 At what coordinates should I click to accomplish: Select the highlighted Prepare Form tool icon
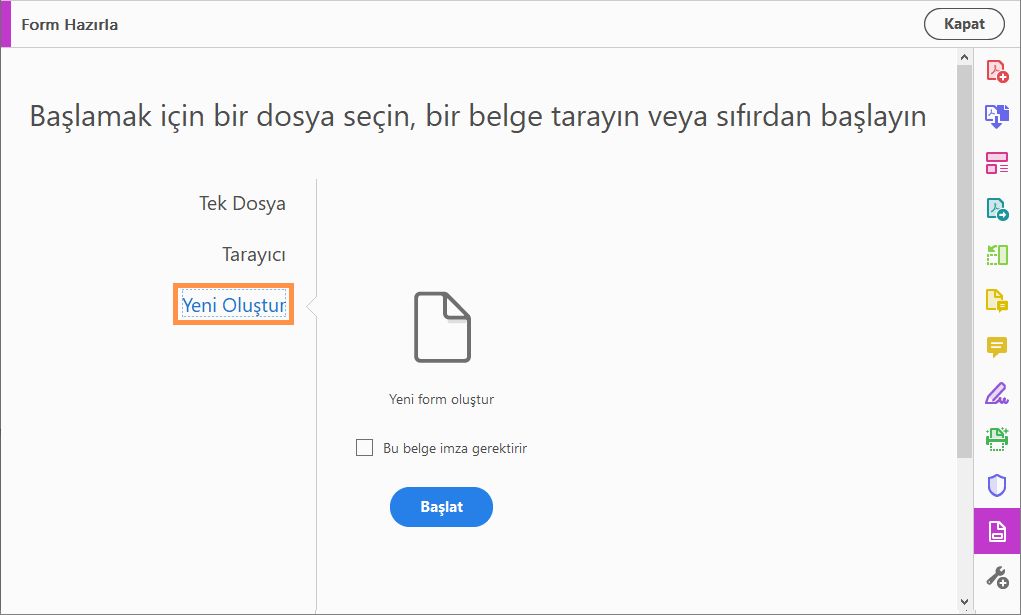coord(996,531)
